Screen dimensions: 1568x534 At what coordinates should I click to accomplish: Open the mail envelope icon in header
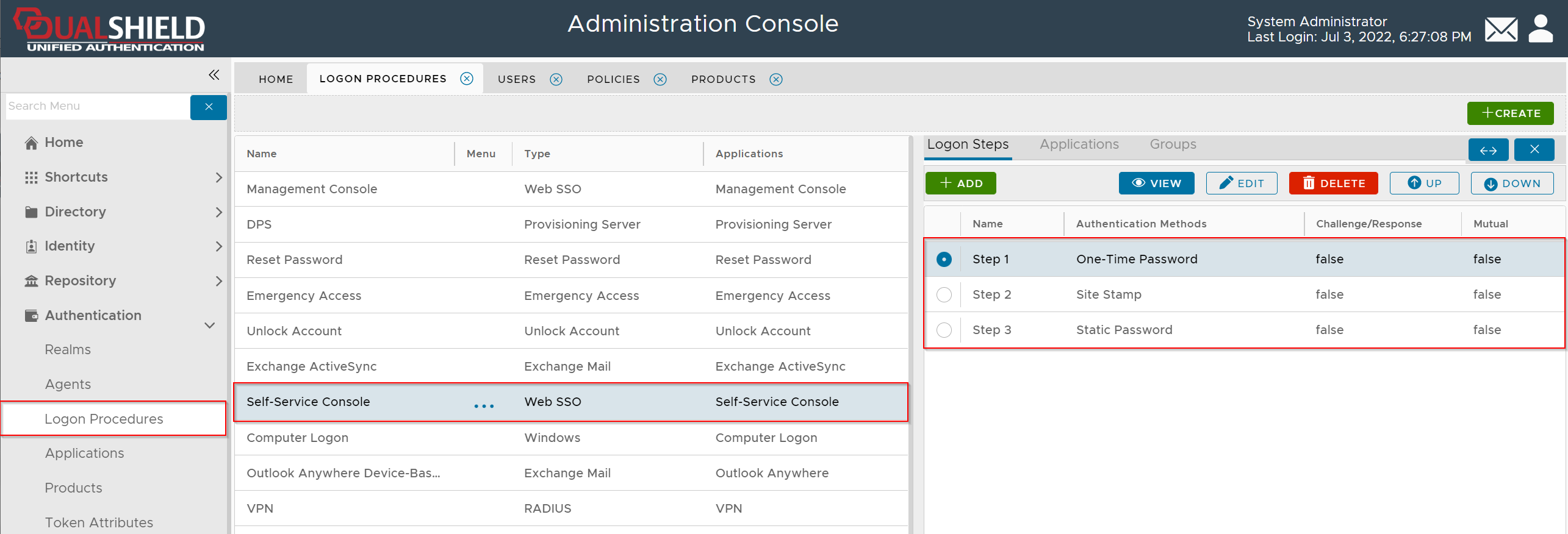pyautogui.click(x=1501, y=29)
